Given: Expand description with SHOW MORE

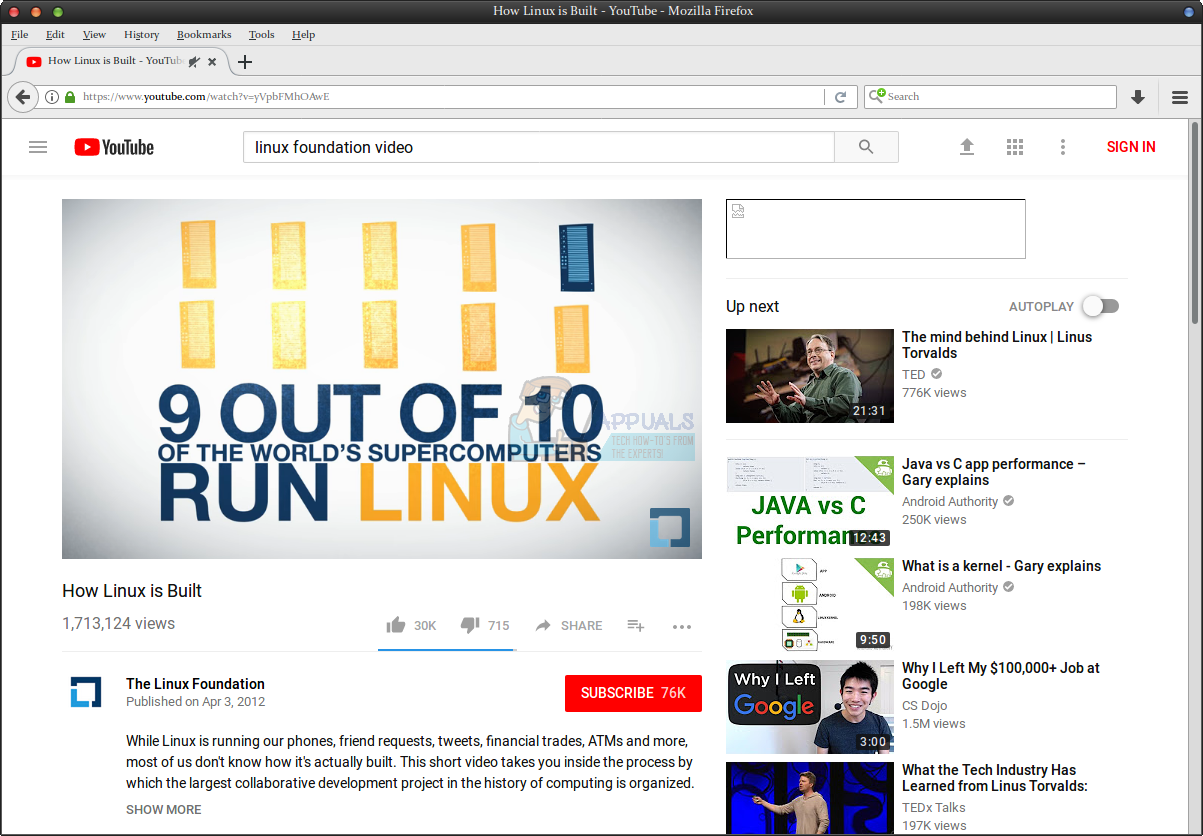Looking at the screenshot, I should coord(164,810).
